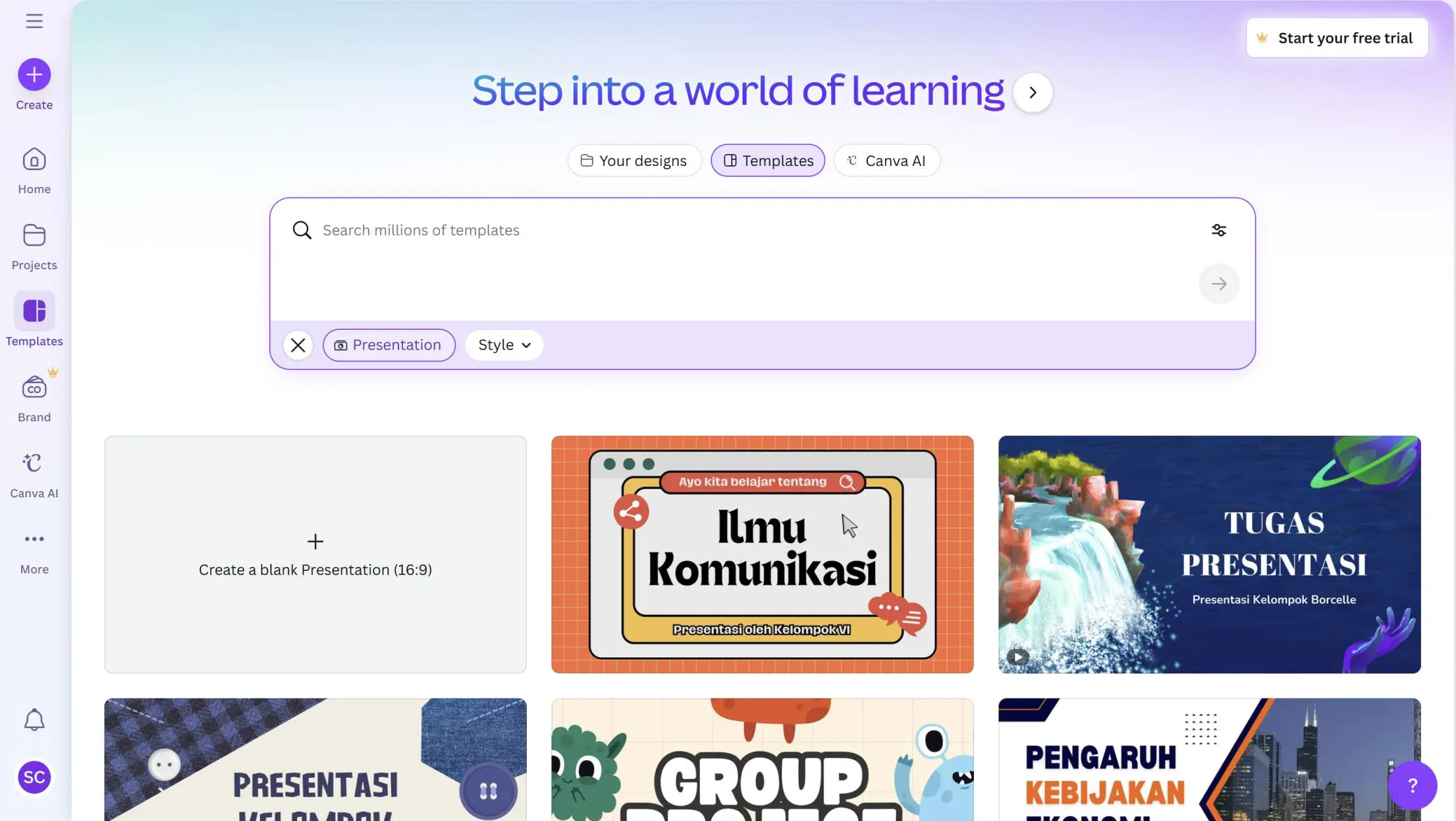Switch to Your designs tab
The width and height of the screenshot is (1456, 821).
634,161
